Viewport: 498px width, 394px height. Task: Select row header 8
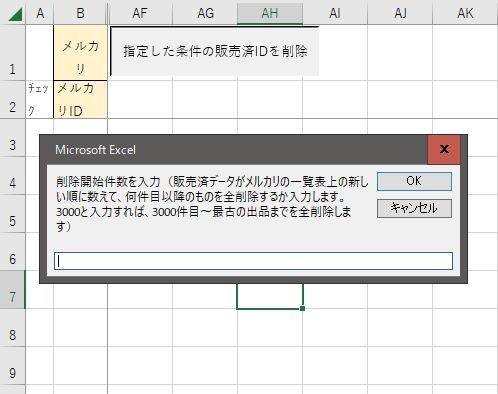(x=13, y=328)
